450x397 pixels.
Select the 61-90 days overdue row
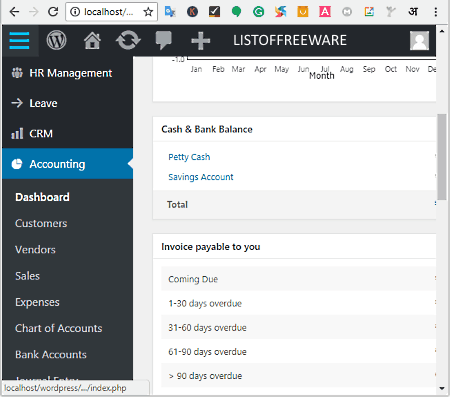pyautogui.click(x=299, y=352)
